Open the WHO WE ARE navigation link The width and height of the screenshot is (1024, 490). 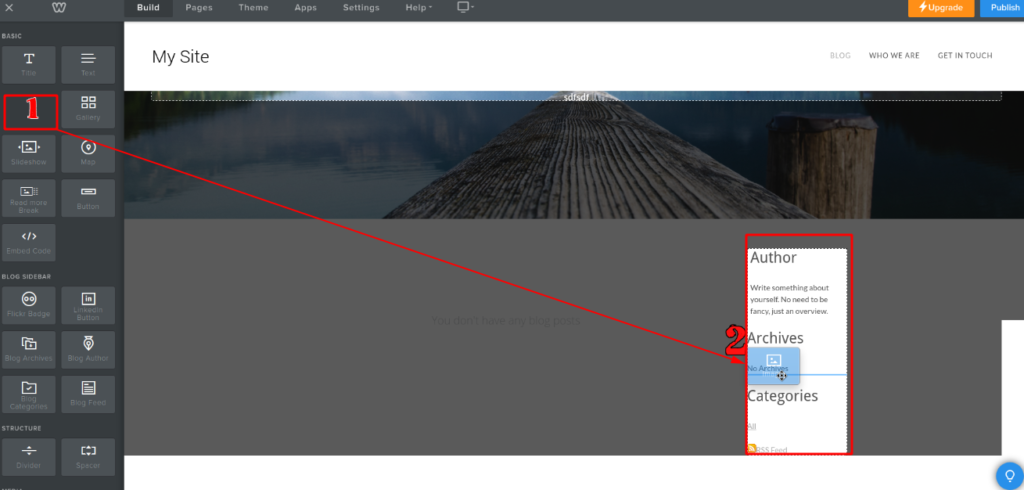(x=894, y=56)
